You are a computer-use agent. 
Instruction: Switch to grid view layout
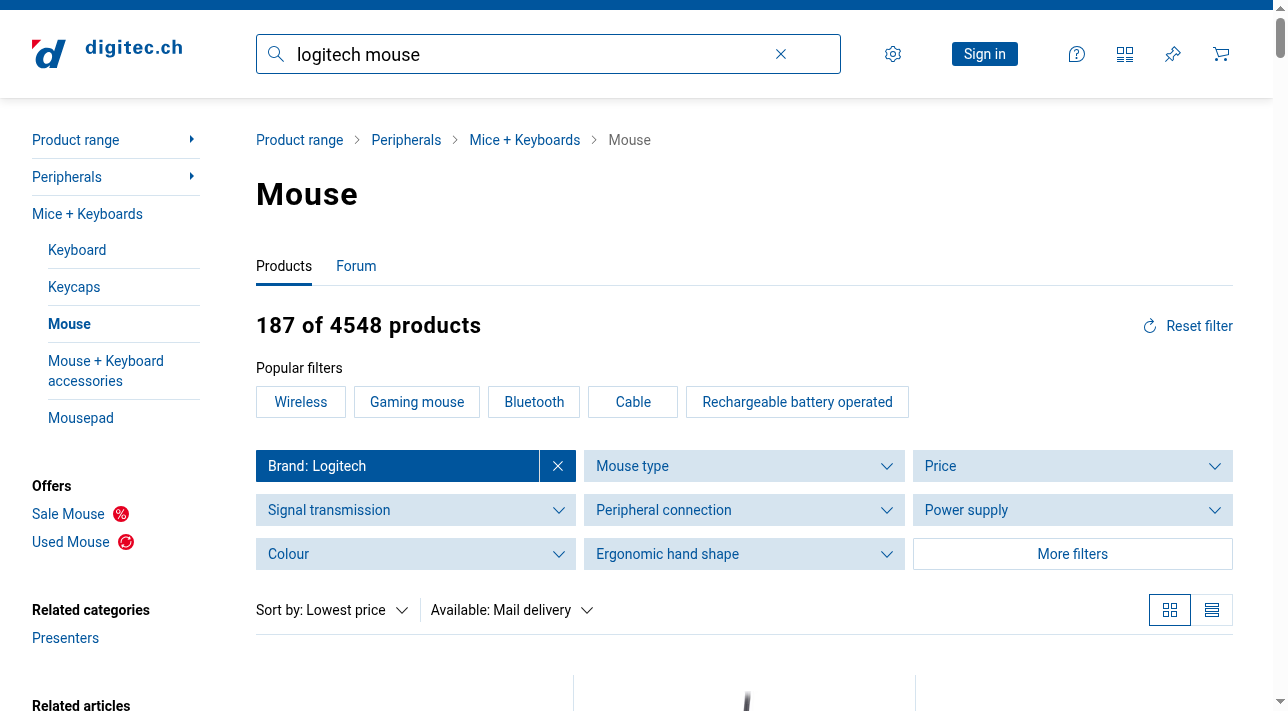pos(1170,610)
